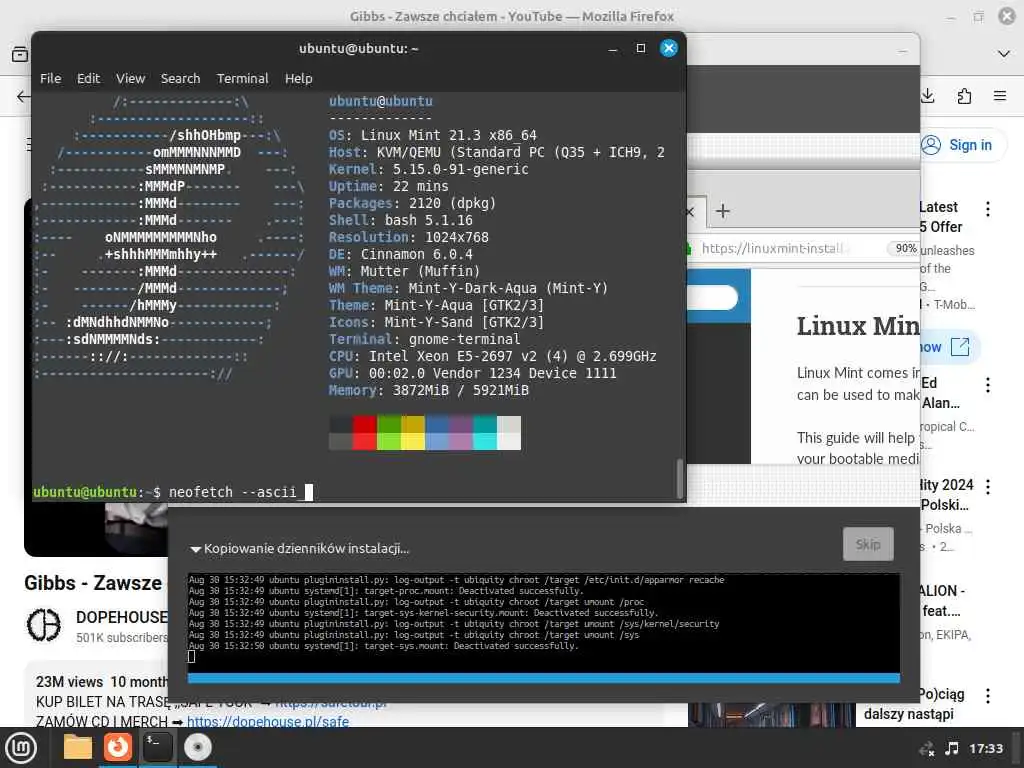Click the thumbnail beside 'ciąg dalszy nastąpi'

(x=771, y=714)
